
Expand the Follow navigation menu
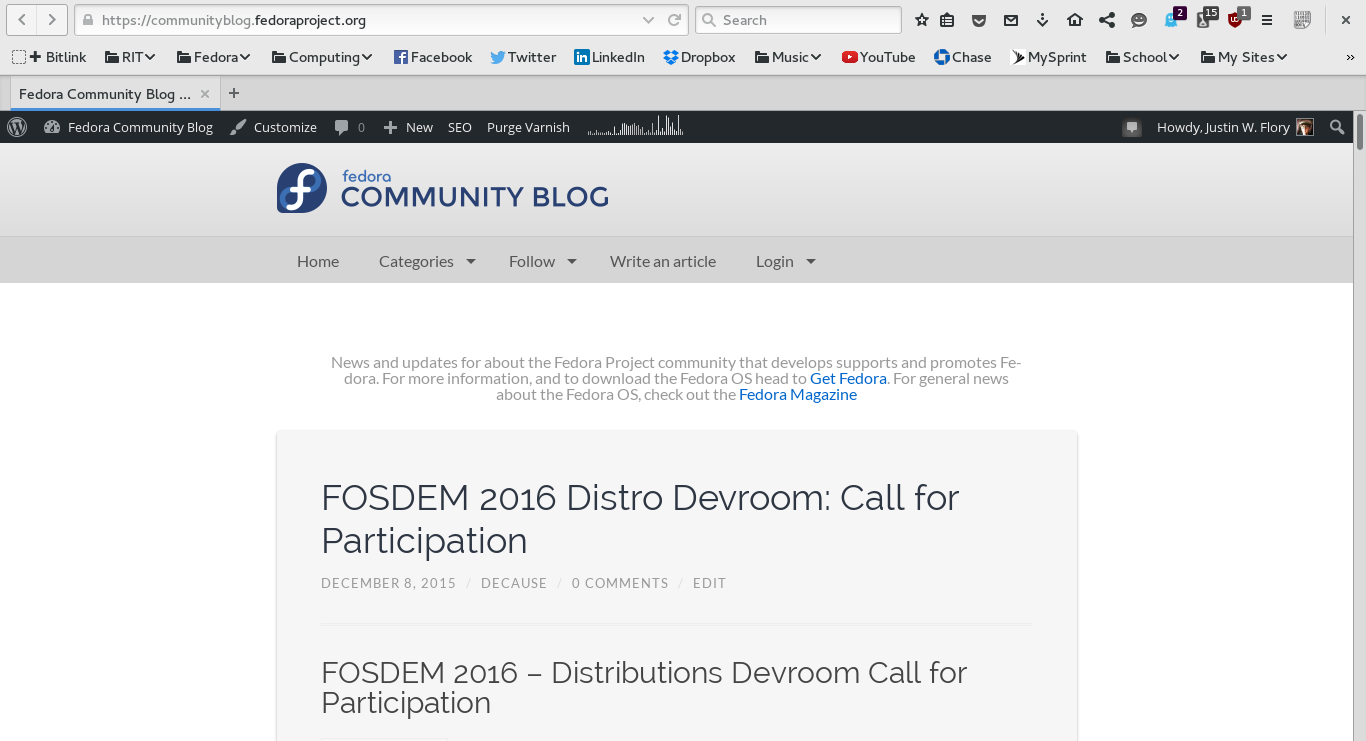(x=543, y=261)
